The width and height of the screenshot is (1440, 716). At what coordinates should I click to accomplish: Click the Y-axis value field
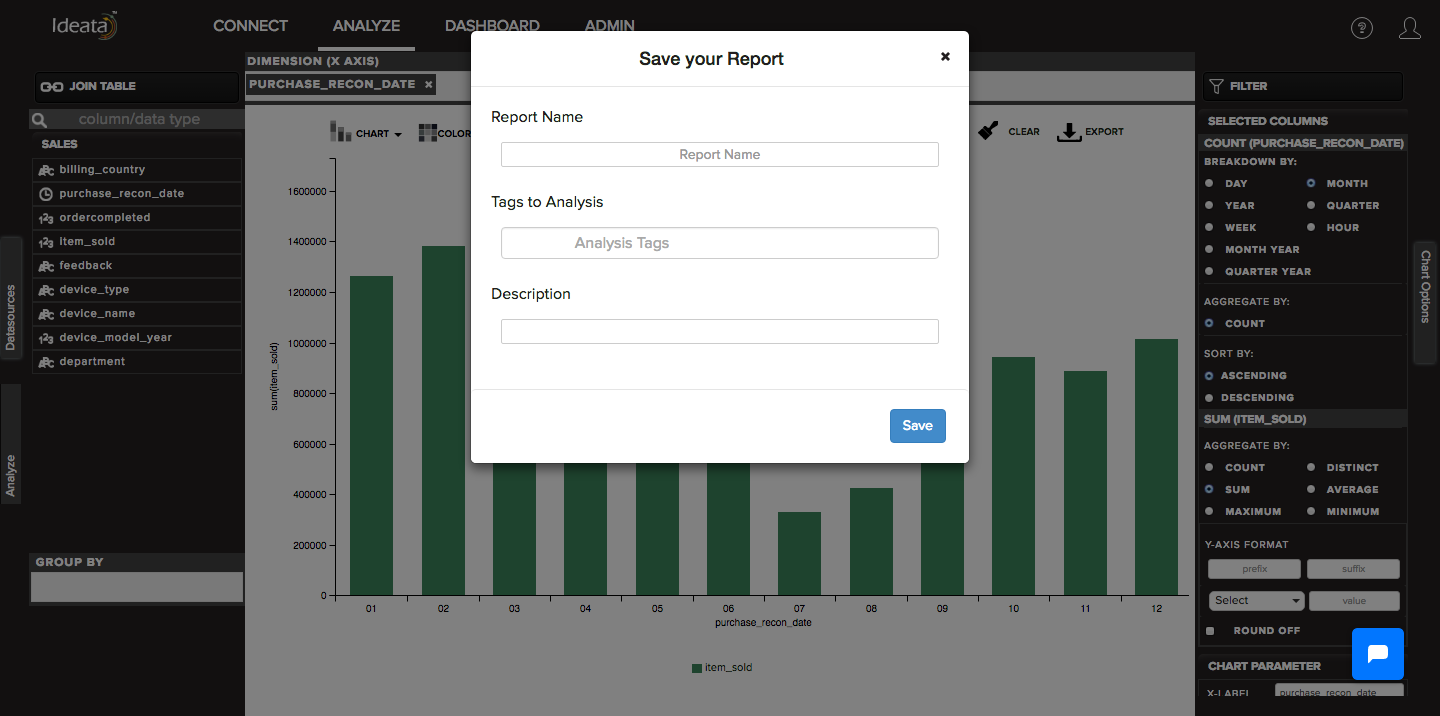point(1354,601)
